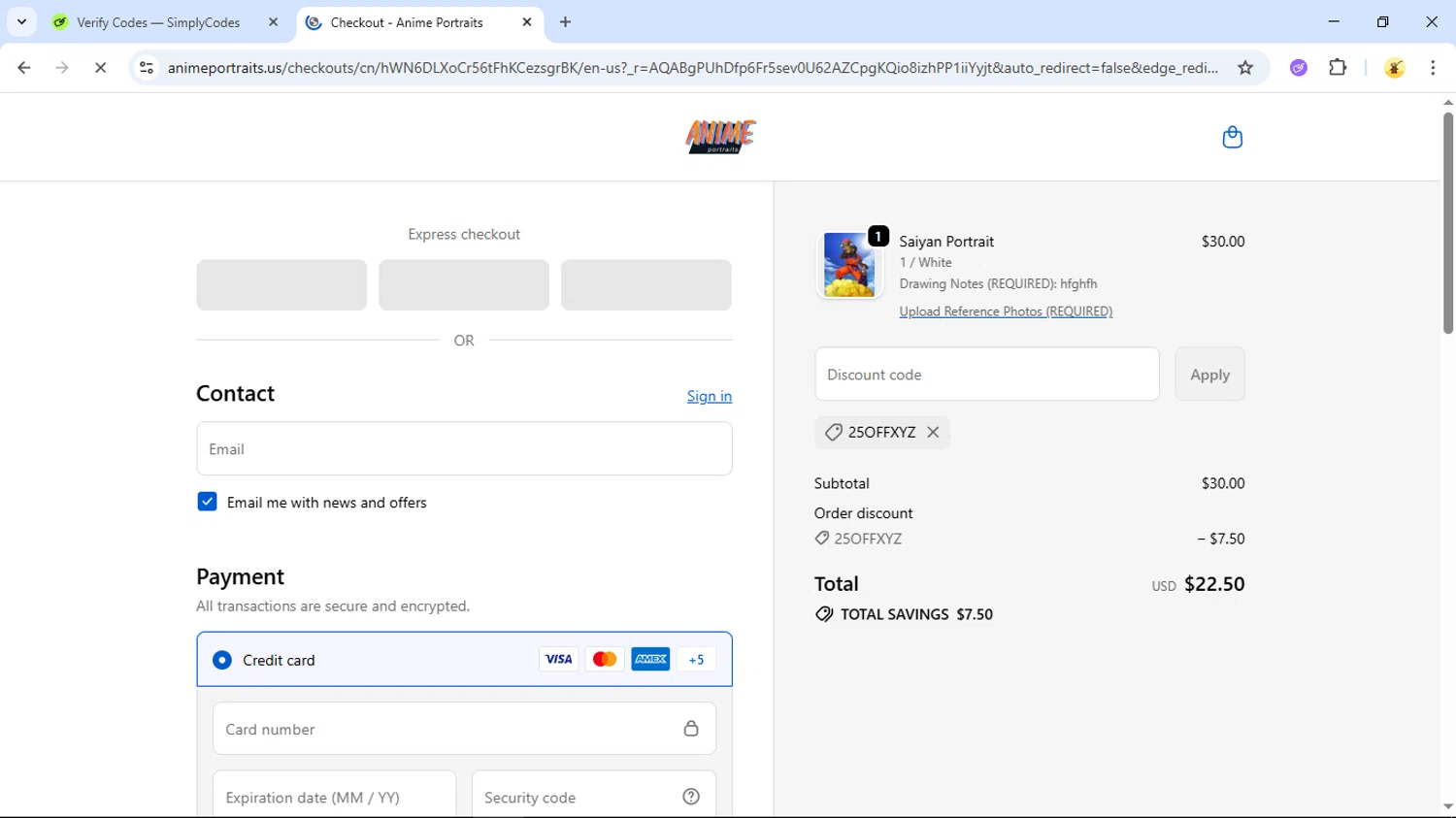Open the browser profile avatar
Viewport: 1456px width, 818px height.
point(1395,68)
